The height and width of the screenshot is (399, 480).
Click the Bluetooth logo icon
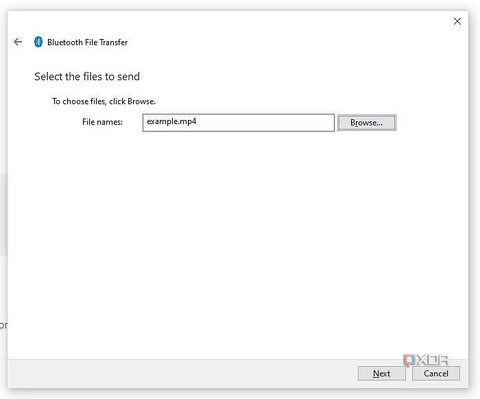tap(38, 42)
